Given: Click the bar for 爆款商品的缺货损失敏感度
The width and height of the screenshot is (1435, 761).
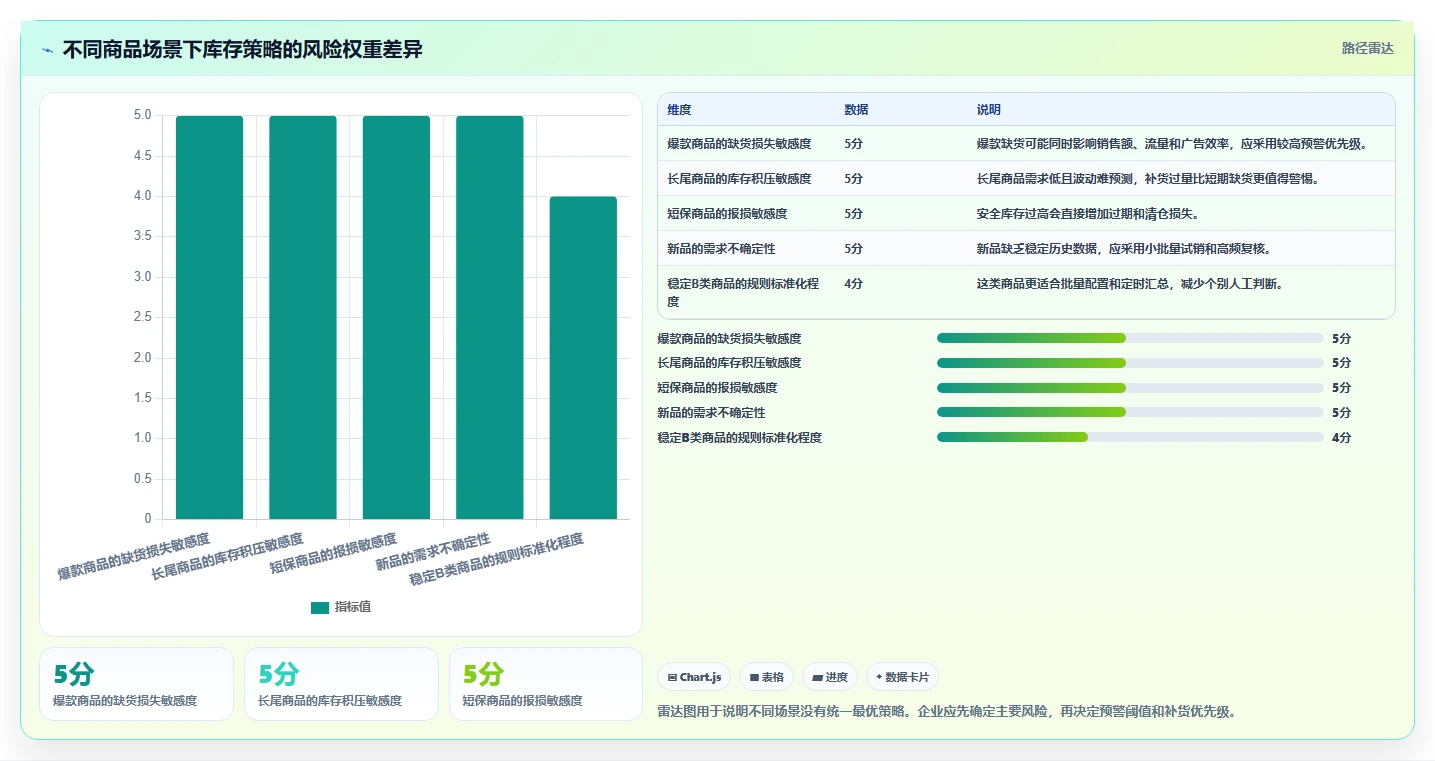Looking at the screenshot, I should pos(209,317).
